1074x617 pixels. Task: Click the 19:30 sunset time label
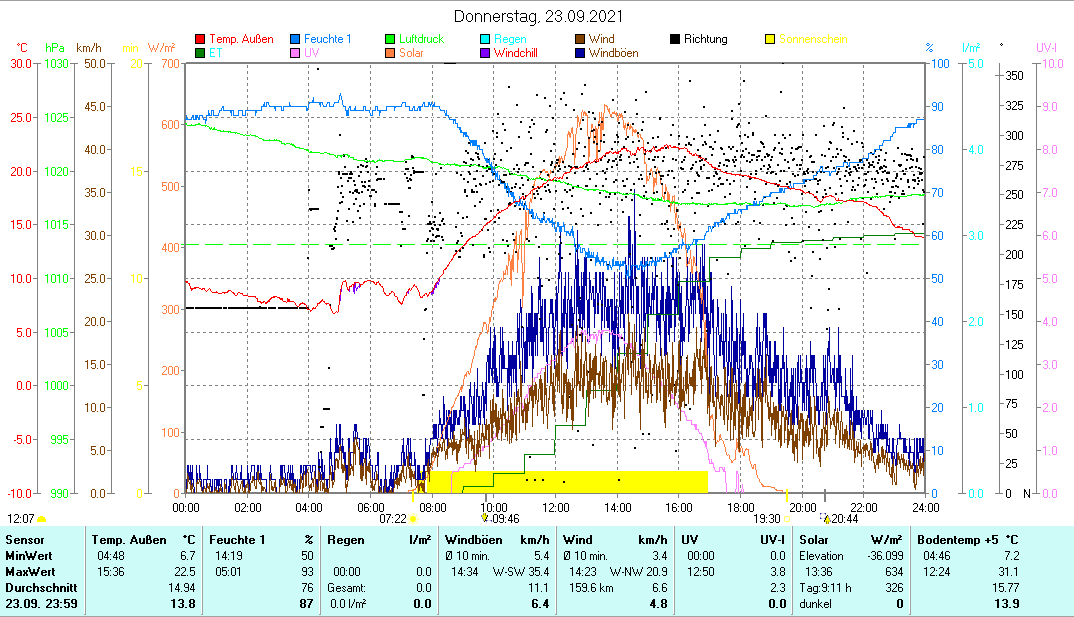[x=766, y=518]
